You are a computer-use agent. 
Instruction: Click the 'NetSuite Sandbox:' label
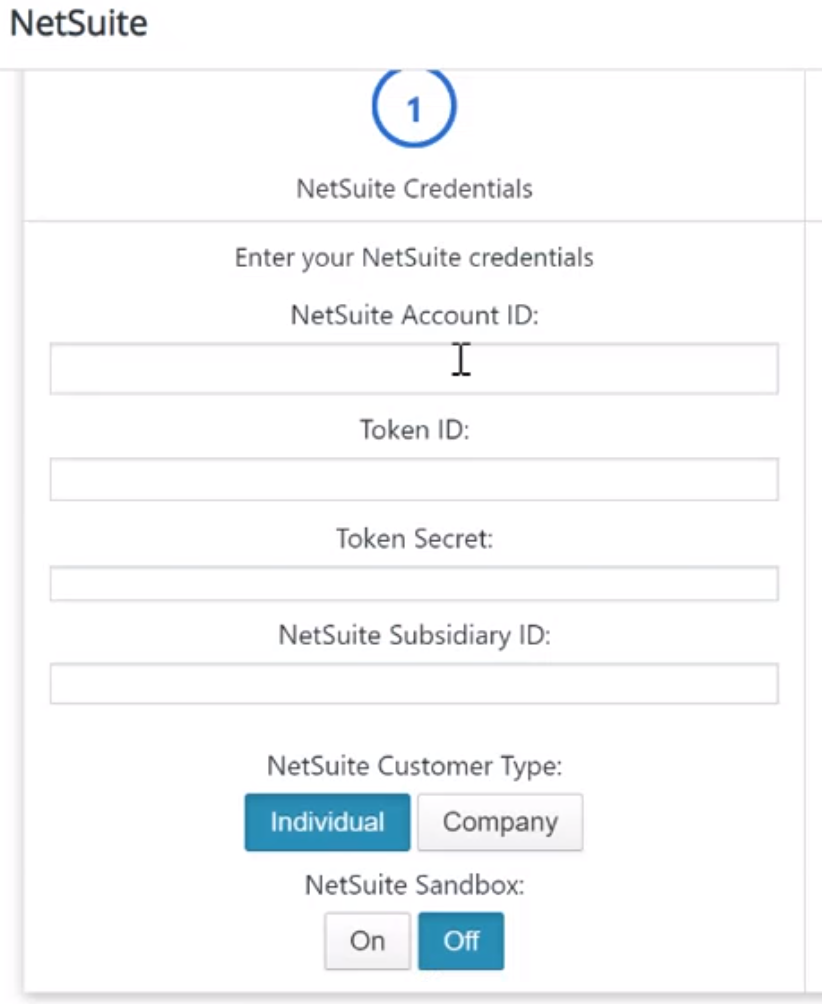414,885
